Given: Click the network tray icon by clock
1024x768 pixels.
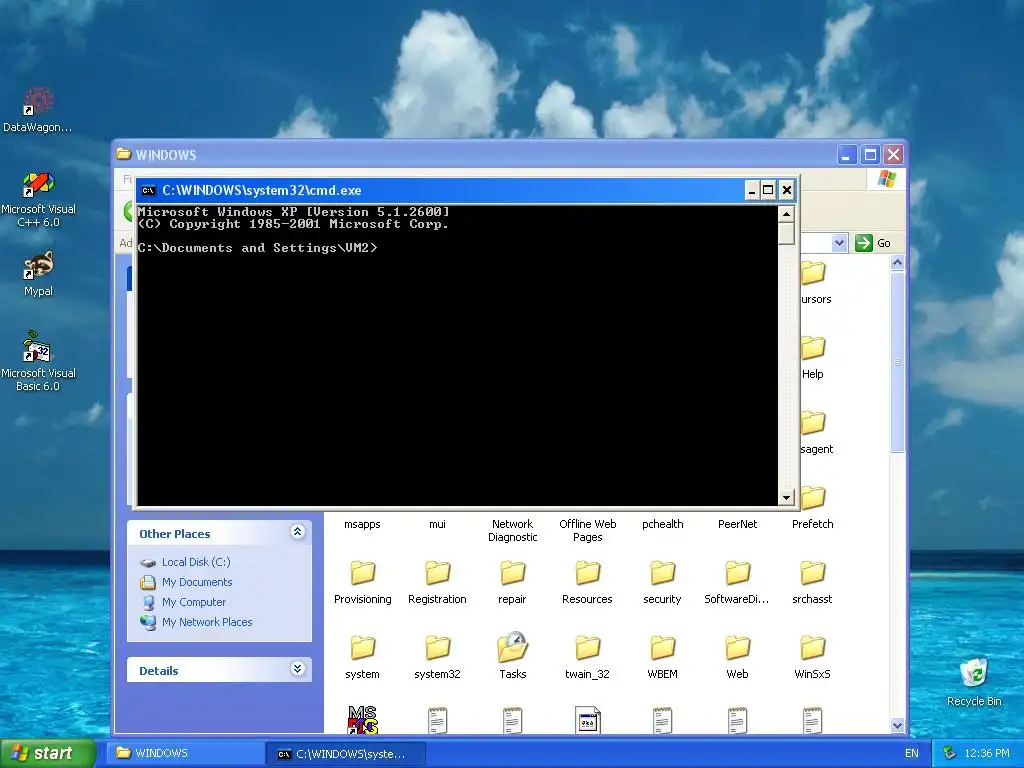Looking at the screenshot, I should pyautogui.click(x=950, y=753).
